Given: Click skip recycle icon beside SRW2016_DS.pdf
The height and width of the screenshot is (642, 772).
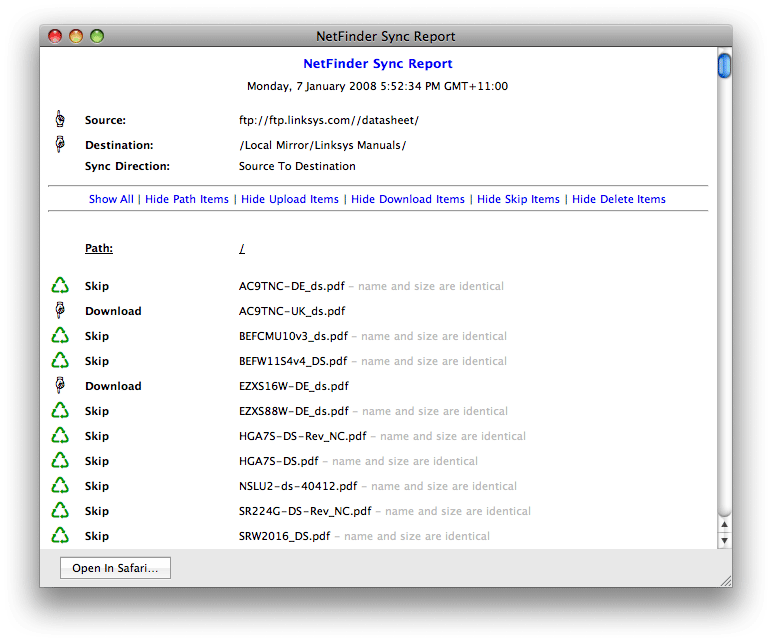Looking at the screenshot, I should coord(60,536).
